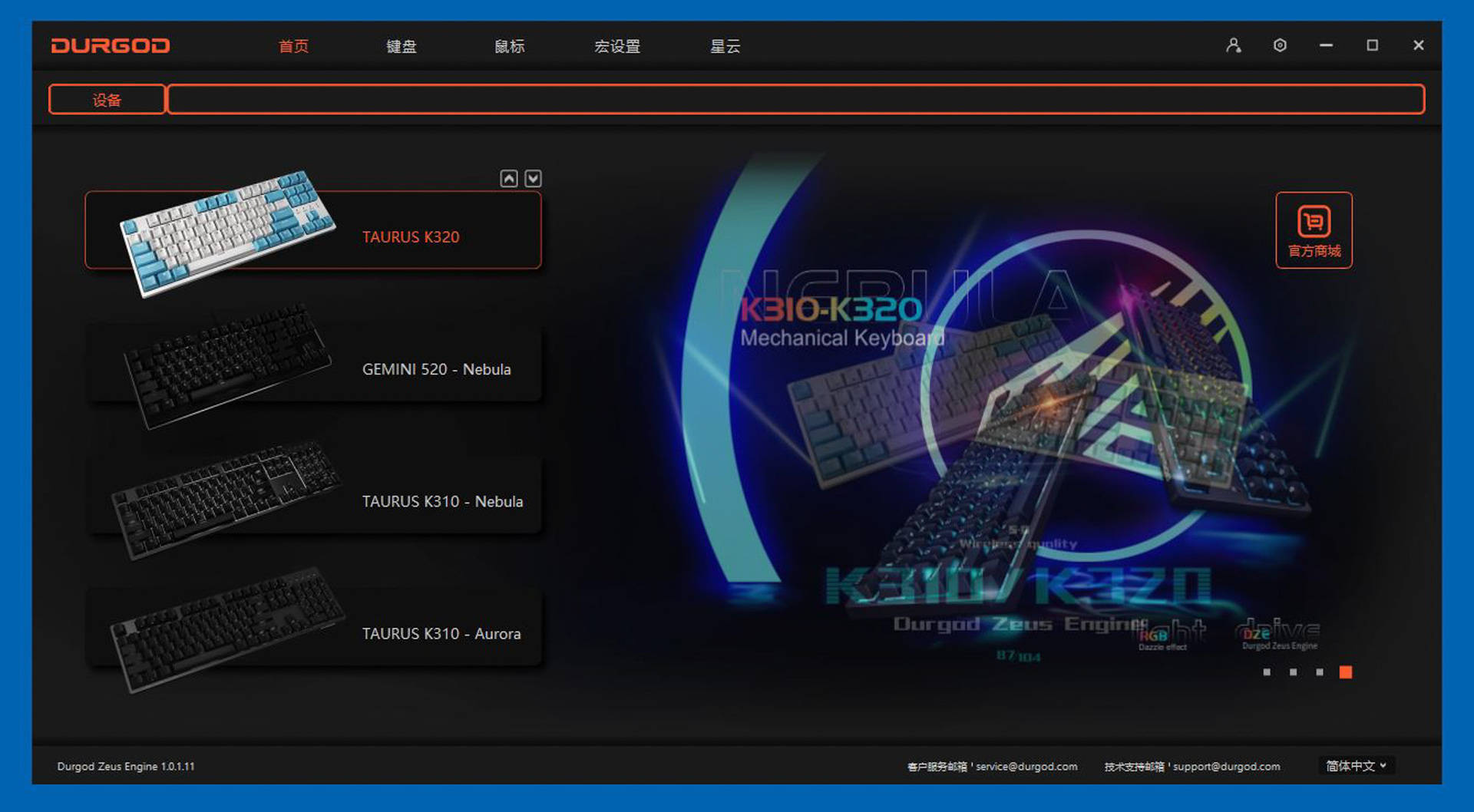This screenshot has width=1474, height=812.
Task: Open the 星云 tab
Action: click(725, 46)
